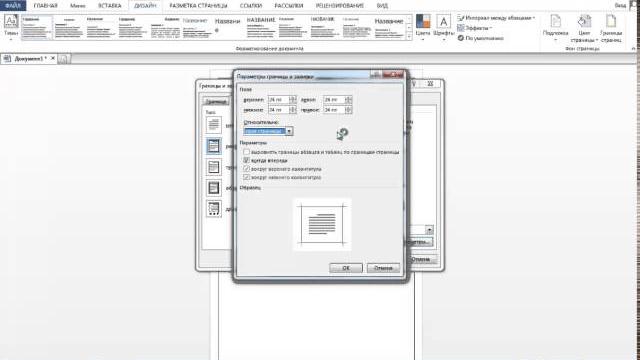Switch to the ВСТАВКА ribbon tab
The width and height of the screenshot is (640, 360).
pos(109,6)
